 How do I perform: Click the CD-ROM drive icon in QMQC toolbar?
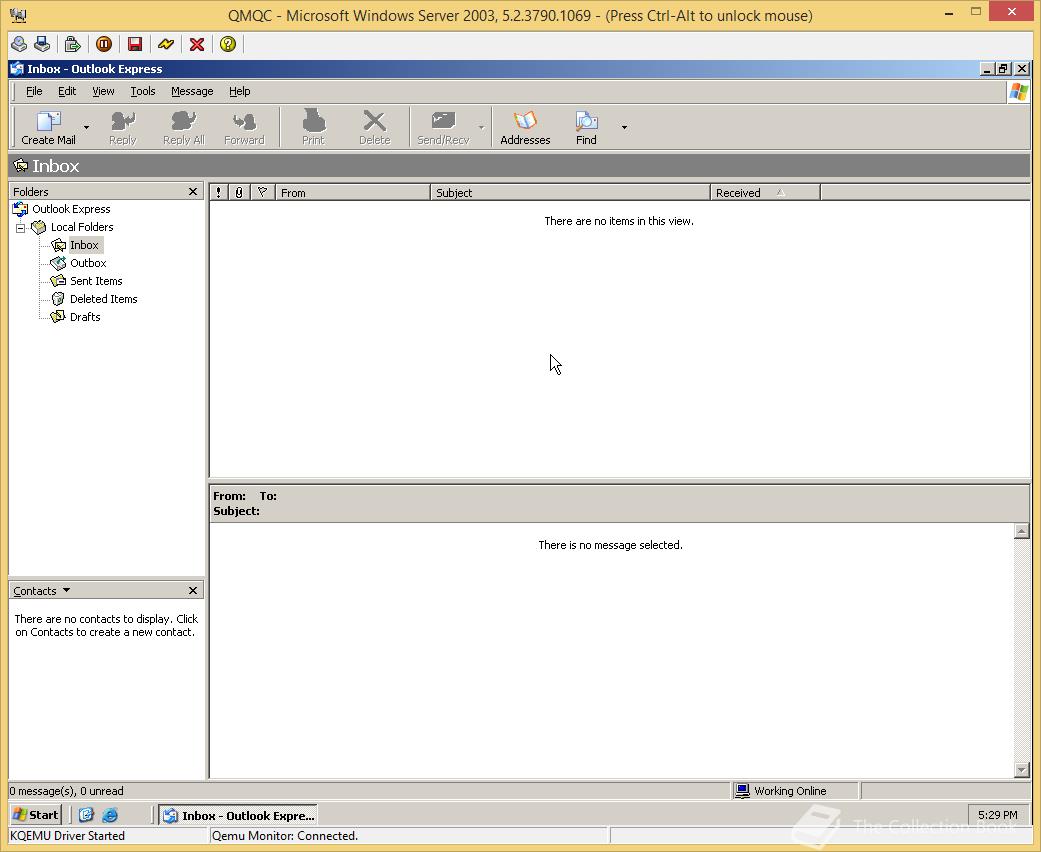19,44
